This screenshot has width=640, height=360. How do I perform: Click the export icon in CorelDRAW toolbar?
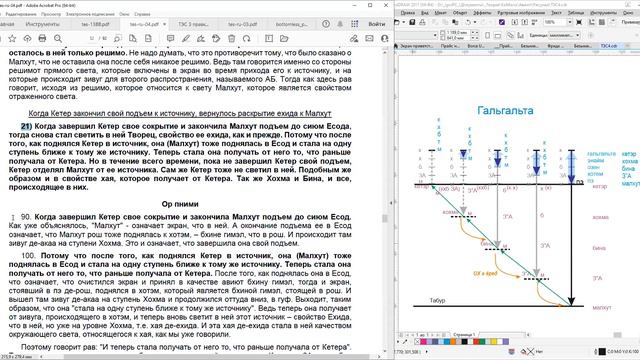click(525, 22)
